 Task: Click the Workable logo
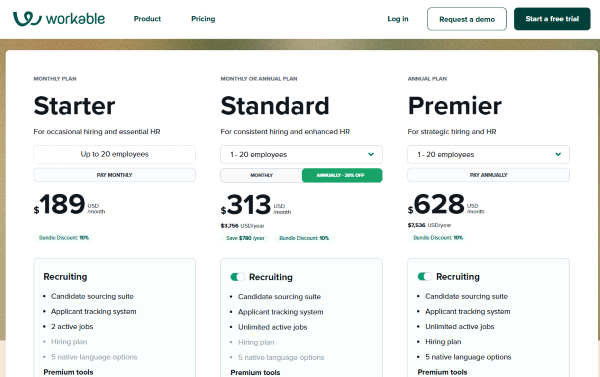click(x=59, y=19)
